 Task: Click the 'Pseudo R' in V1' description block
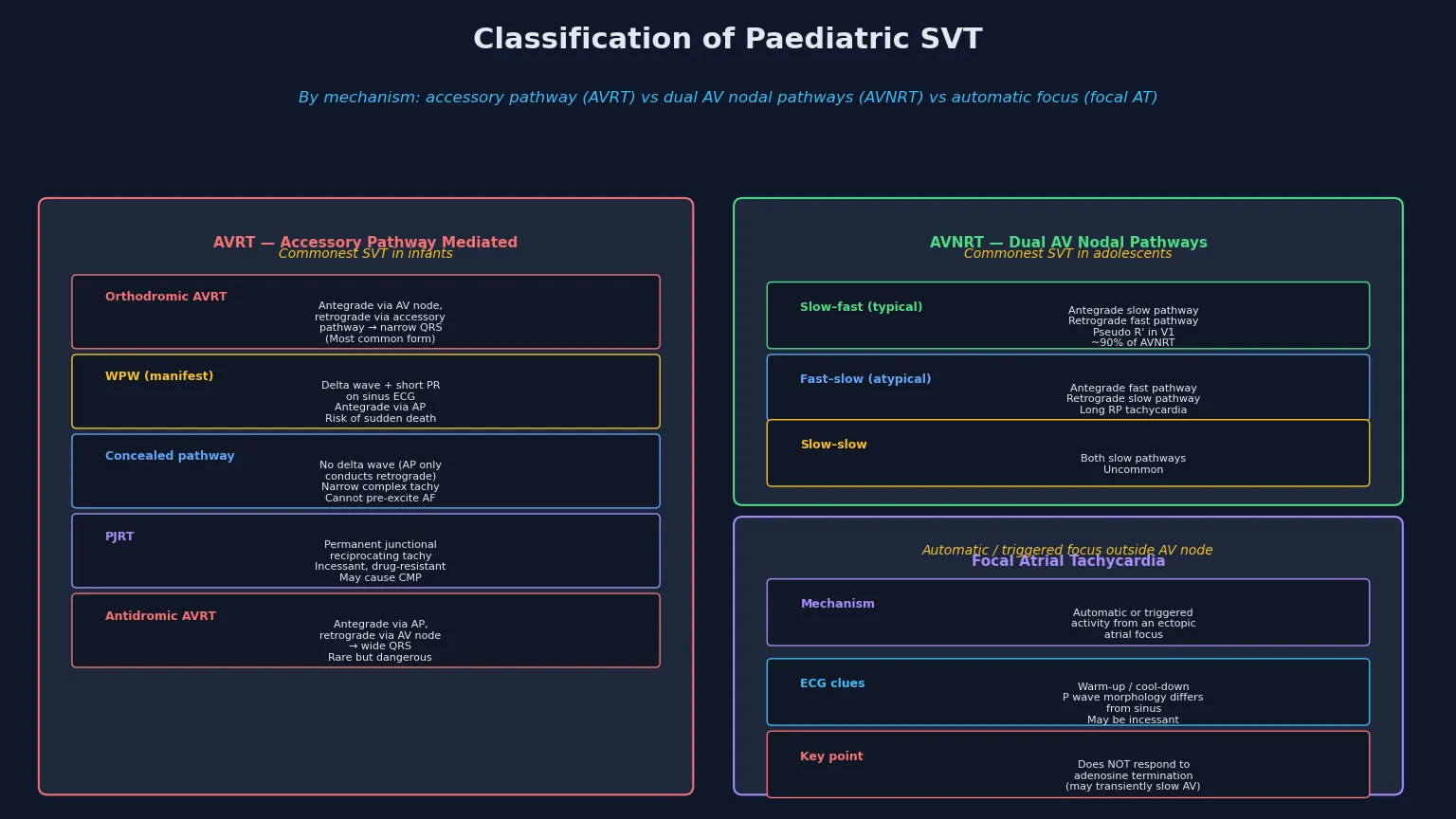pos(1133,327)
